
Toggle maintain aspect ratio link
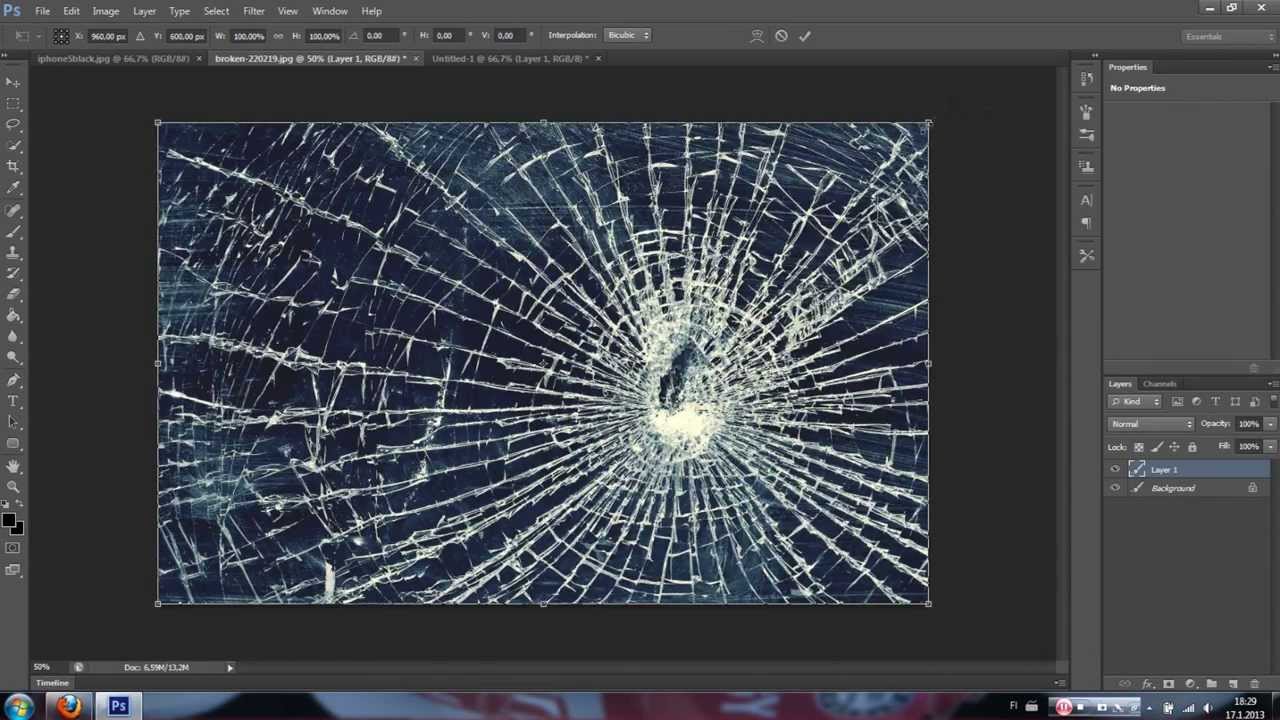pos(278,36)
